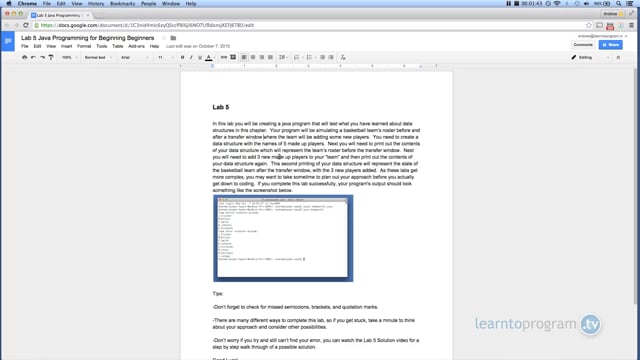Open the Editing mode dropdown
The height and width of the screenshot is (360, 640).
[590, 58]
